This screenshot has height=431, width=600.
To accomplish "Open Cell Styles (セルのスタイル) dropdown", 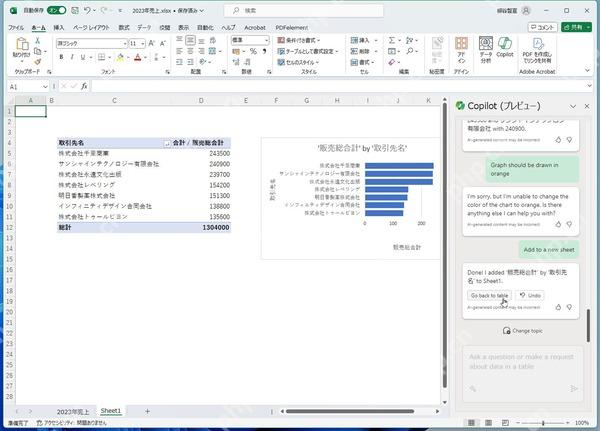I will pyautogui.click(x=298, y=62).
